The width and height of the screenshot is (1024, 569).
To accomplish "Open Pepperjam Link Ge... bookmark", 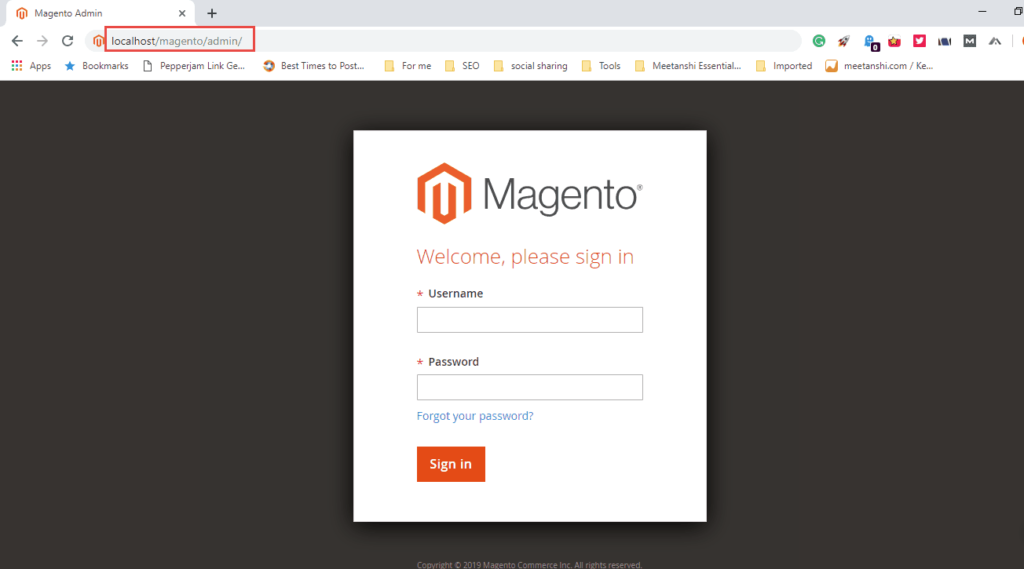I will click(193, 66).
